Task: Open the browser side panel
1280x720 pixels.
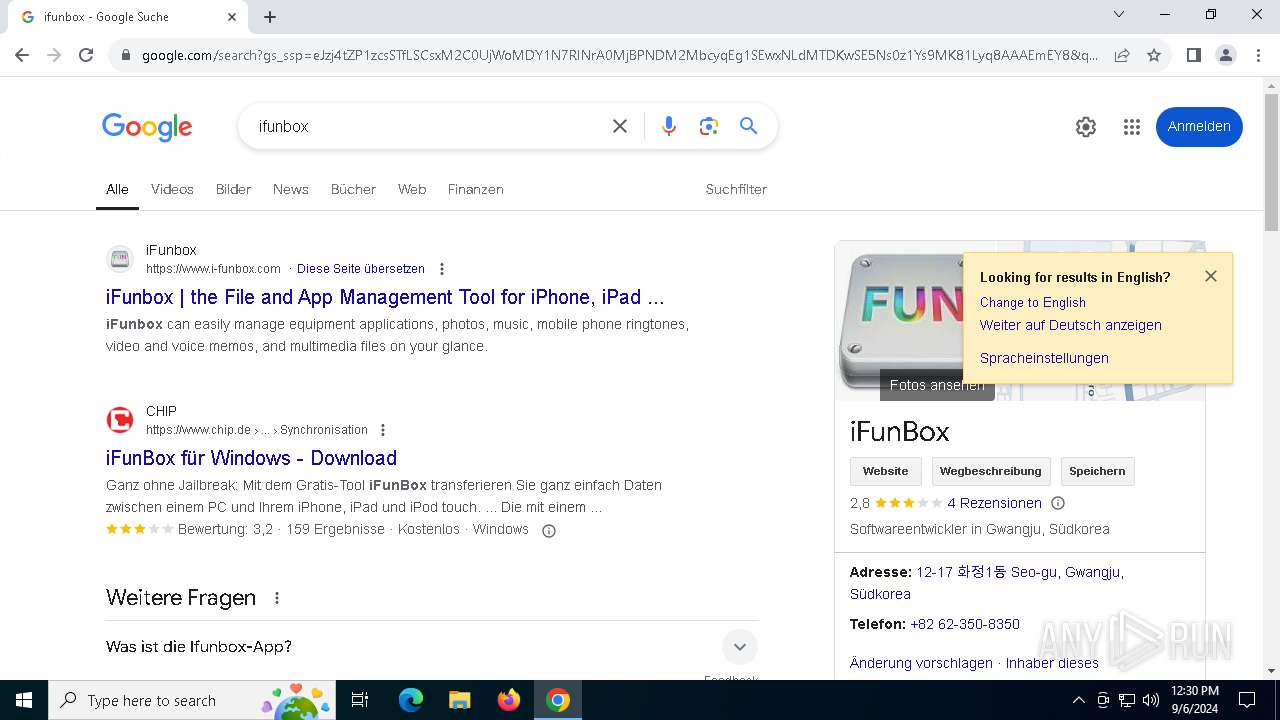Action: point(1193,55)
